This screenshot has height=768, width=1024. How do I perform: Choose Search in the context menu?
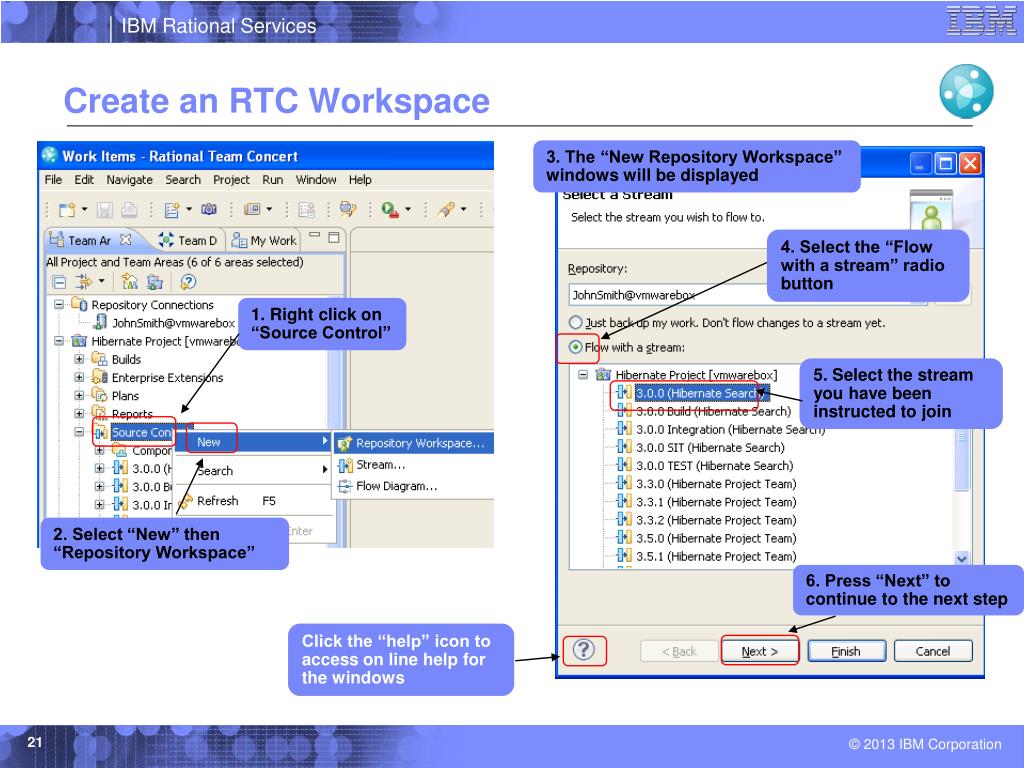(x=252, y=471)
